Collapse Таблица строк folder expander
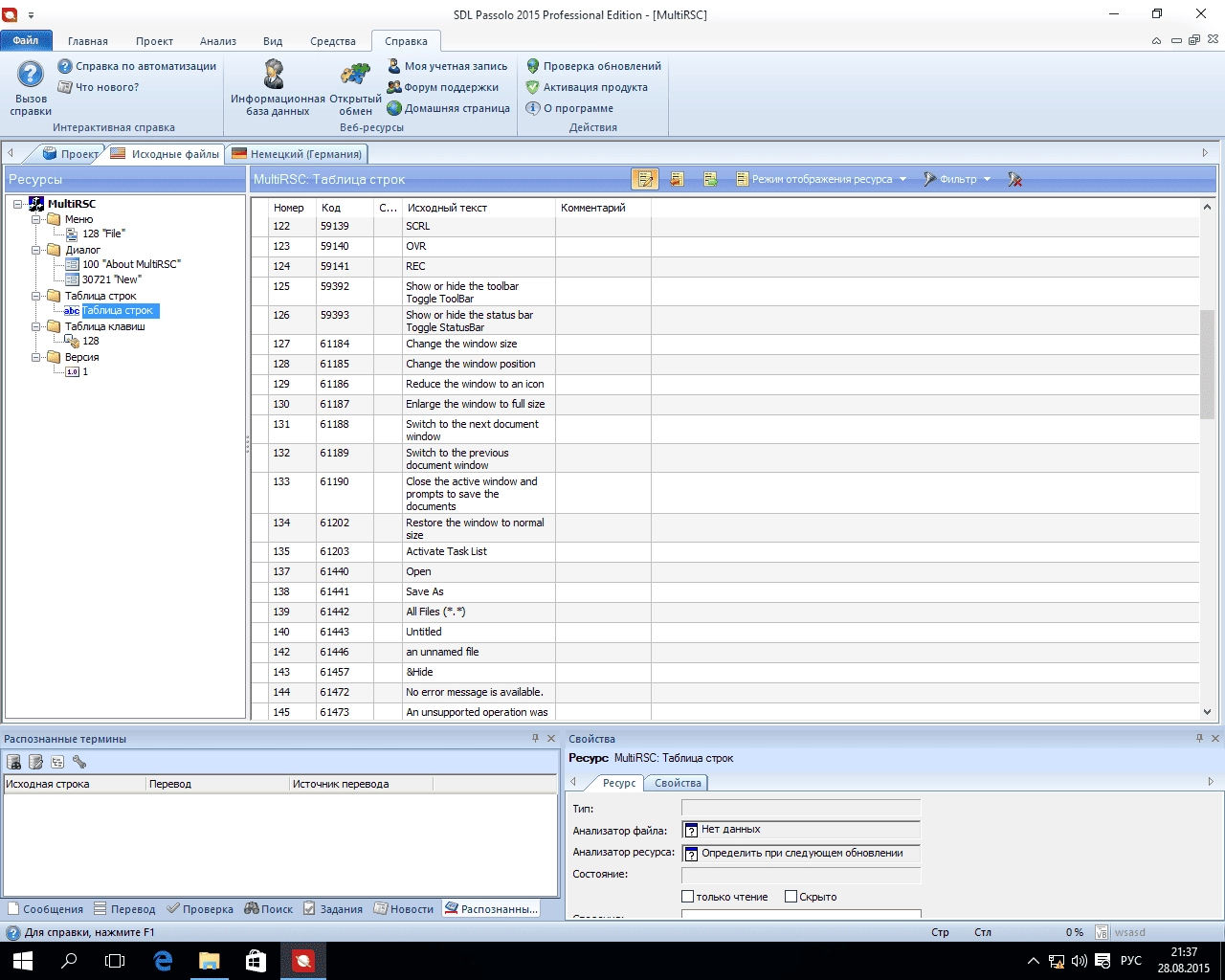Viewport: 1225px width, 980px height. [x=36, y=296]
